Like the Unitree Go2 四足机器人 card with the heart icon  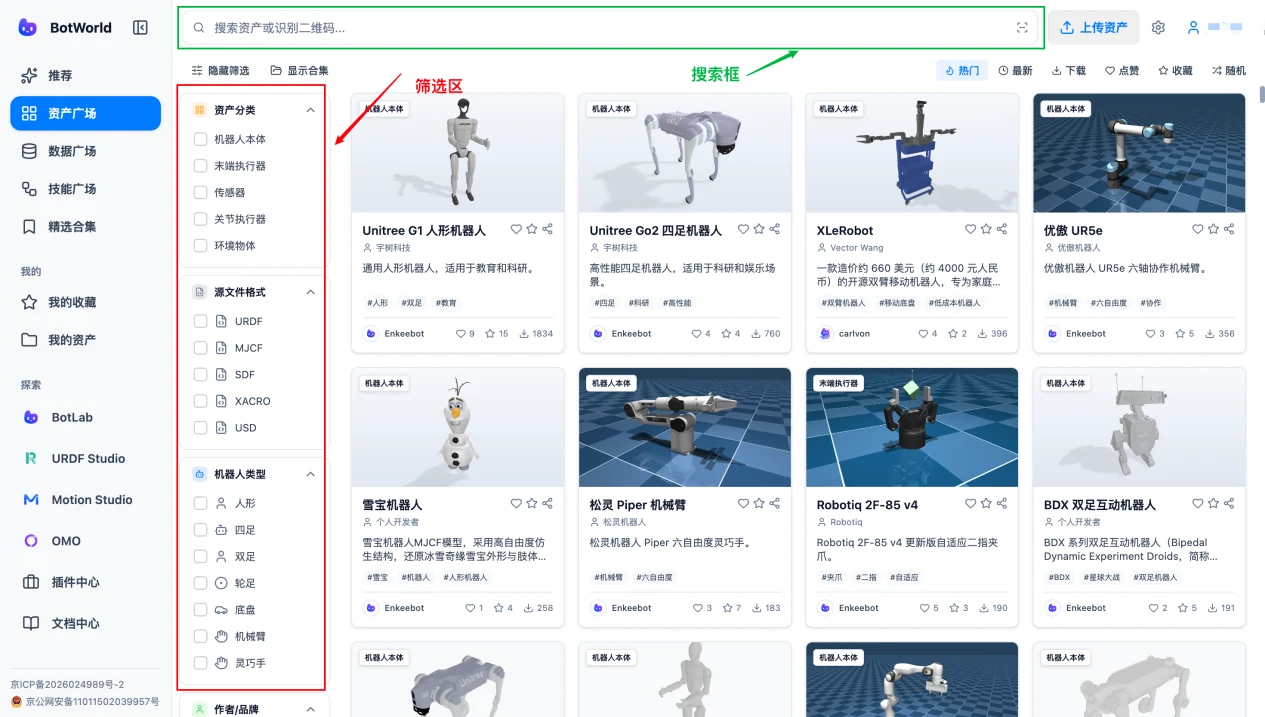[x=743, y=229]
